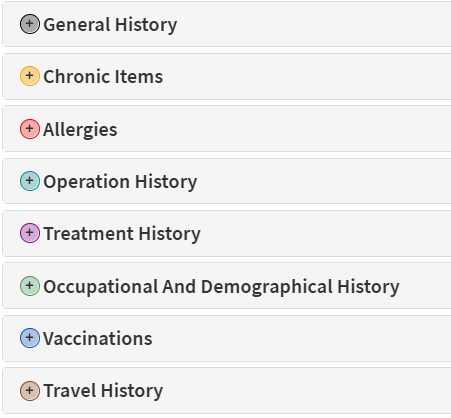
Task: Click the blue plus icon beside Vaccinations
Action: [30, 338]
